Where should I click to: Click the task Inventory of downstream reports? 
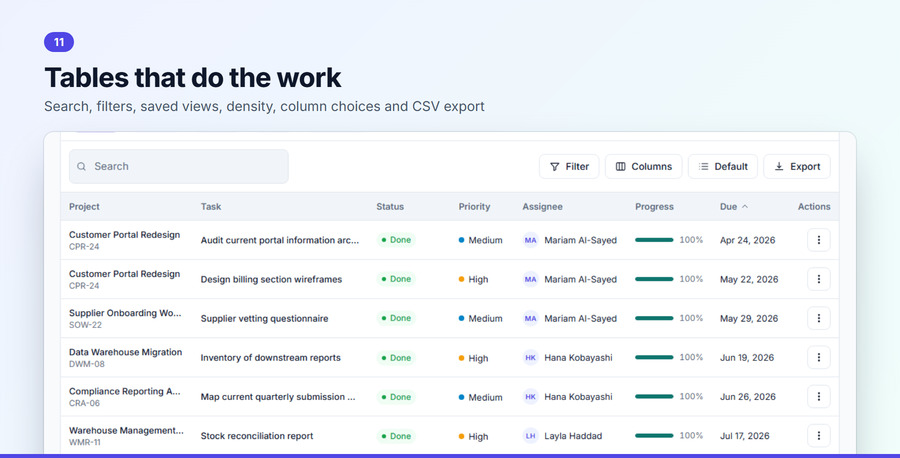tap(270, 358)
